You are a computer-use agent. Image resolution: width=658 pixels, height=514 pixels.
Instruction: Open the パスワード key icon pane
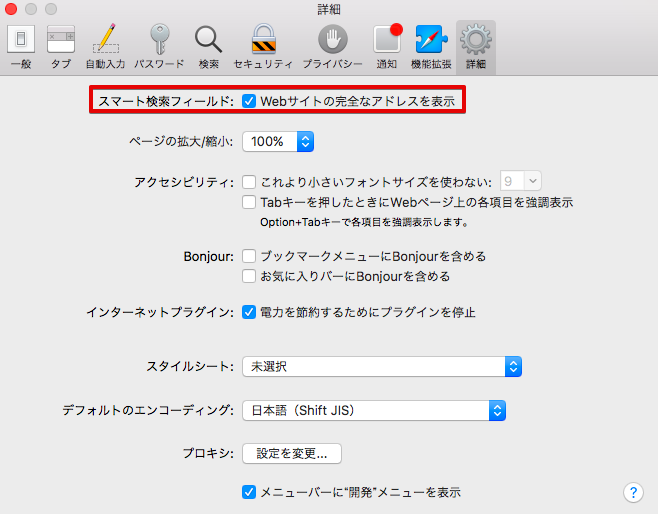pyautogui.click(x=159, y=46)
